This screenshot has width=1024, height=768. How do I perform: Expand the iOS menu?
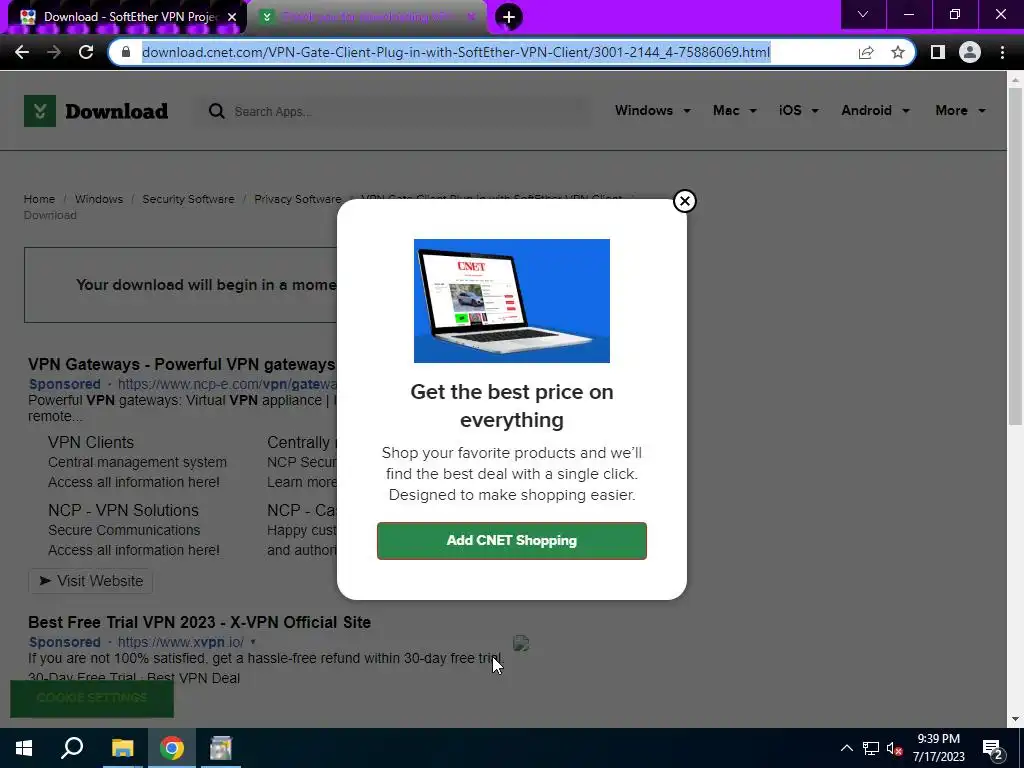tap(798, 110)
